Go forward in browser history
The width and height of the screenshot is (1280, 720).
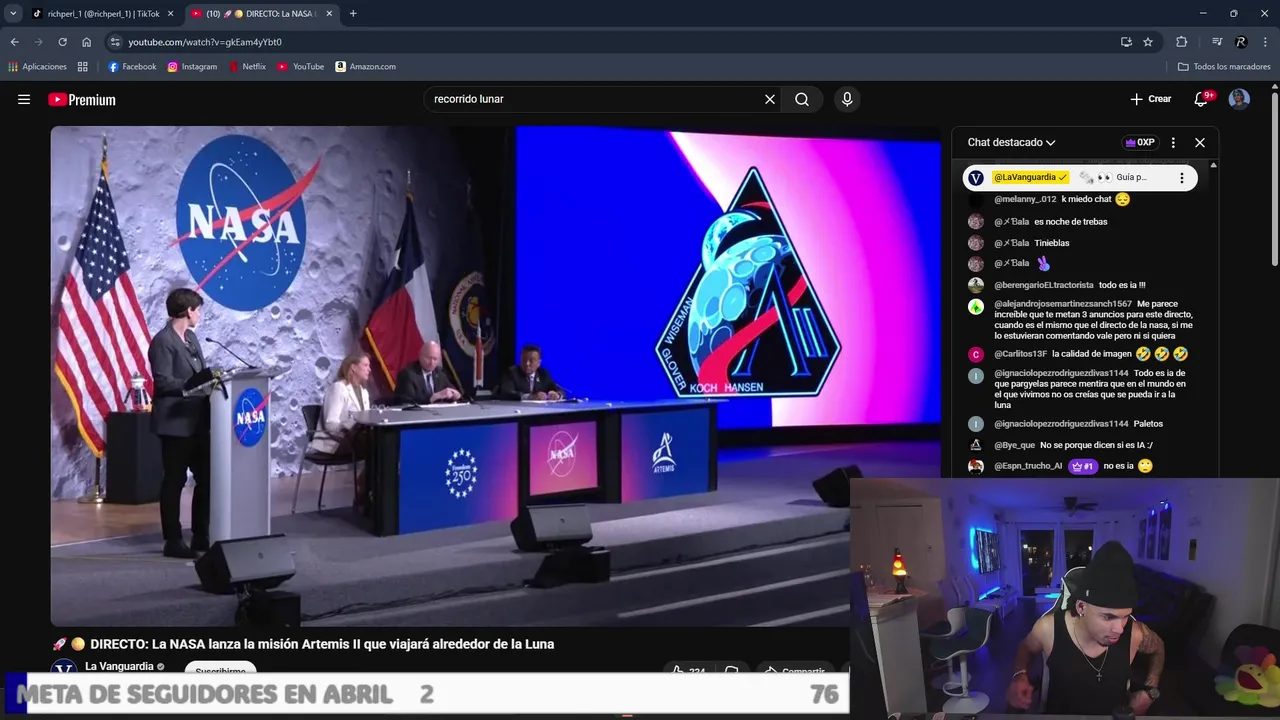tap(38, 42)
